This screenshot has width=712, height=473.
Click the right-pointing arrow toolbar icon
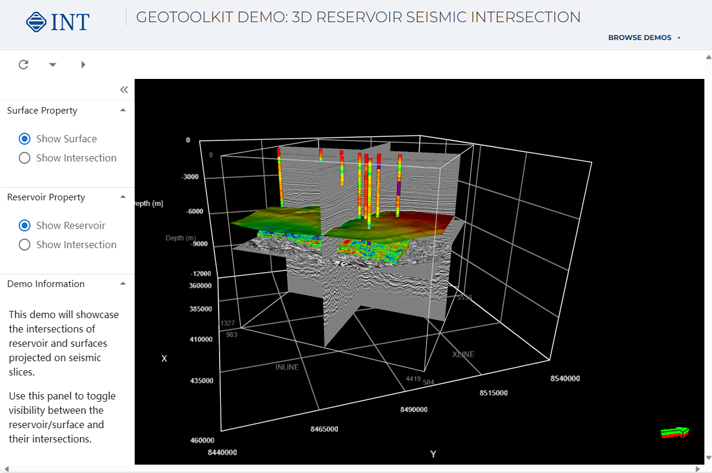click(x=83, y=65)
